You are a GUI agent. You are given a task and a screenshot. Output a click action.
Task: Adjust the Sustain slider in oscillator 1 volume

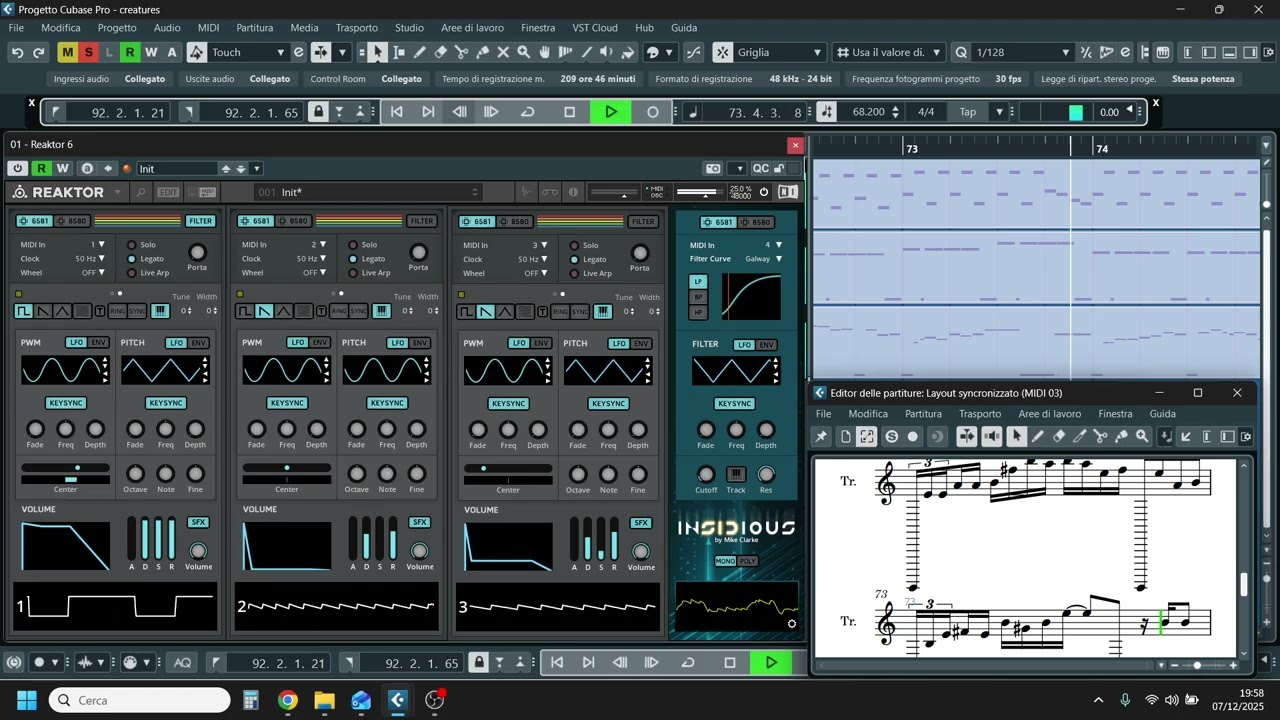[x=158, y=538]
